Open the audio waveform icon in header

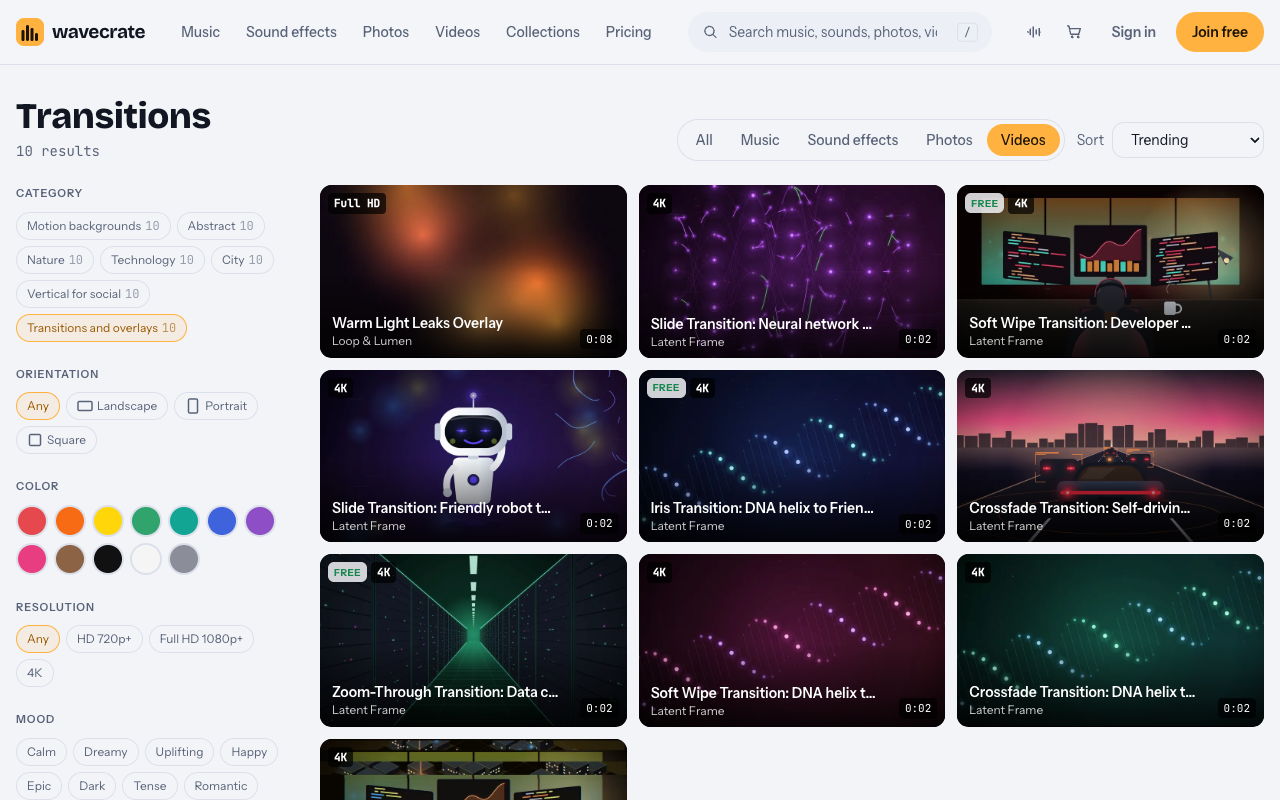coord(1034,32)
